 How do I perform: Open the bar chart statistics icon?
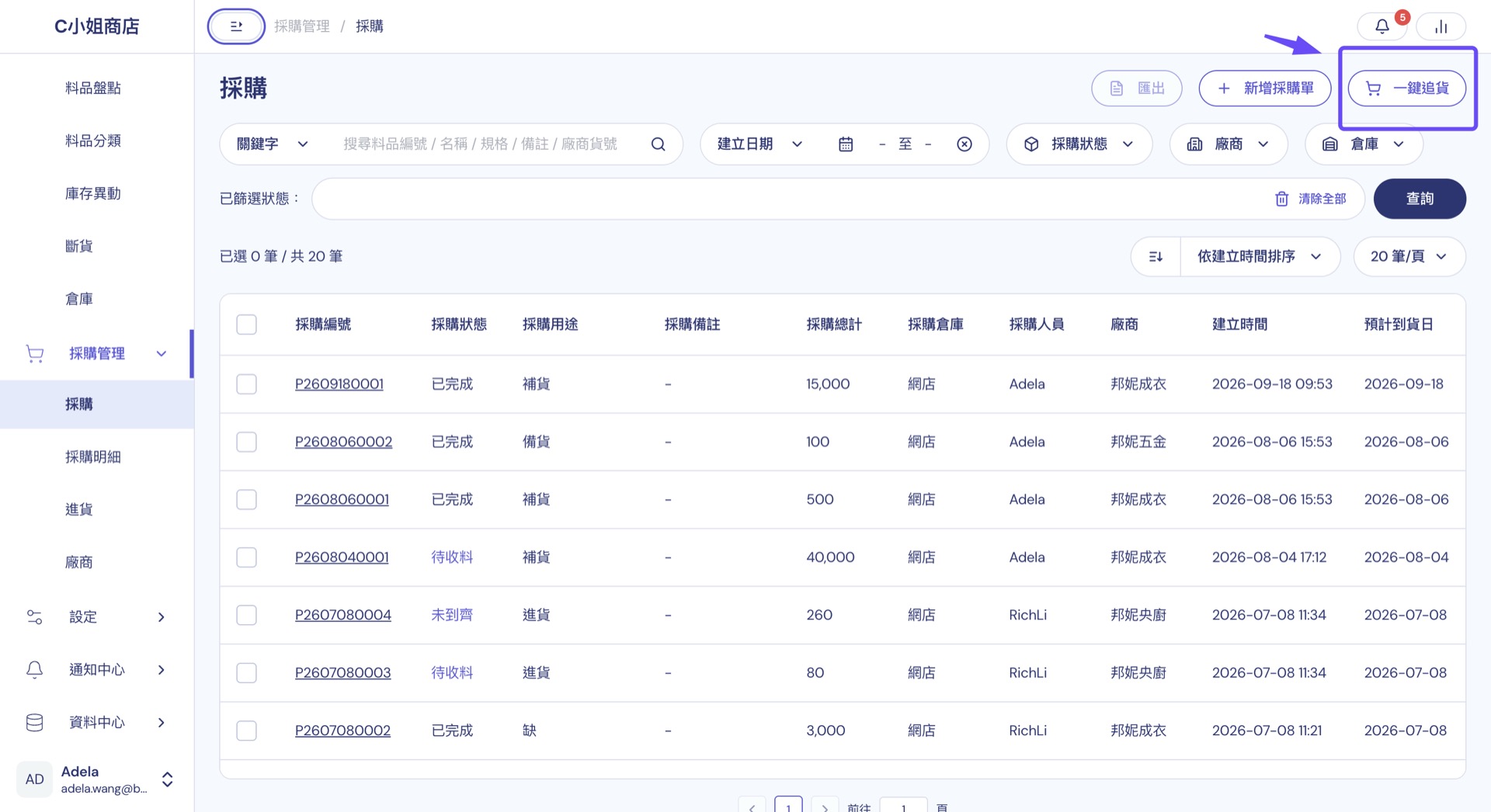tap(1441, 26)
